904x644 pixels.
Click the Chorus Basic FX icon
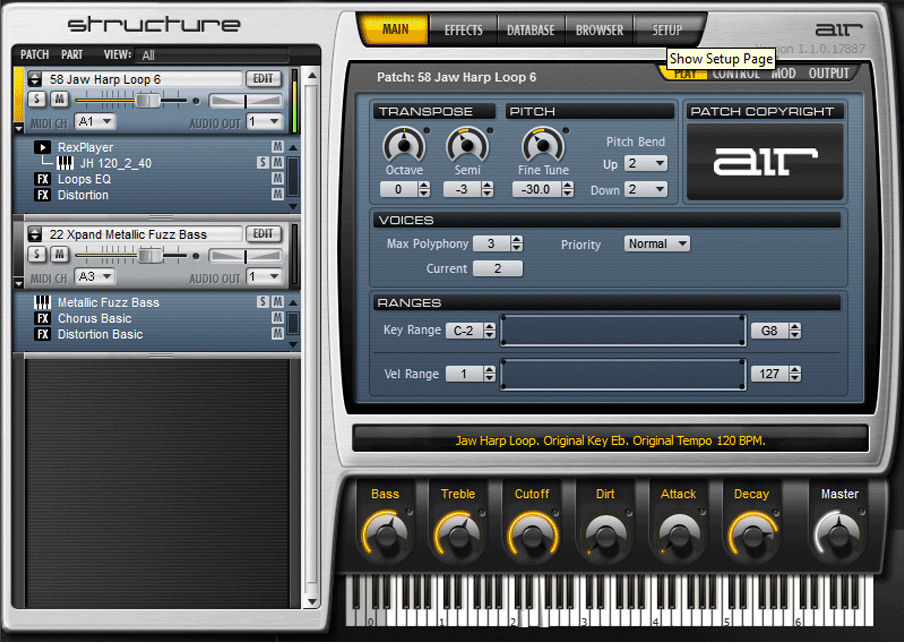tap(42, 319)
